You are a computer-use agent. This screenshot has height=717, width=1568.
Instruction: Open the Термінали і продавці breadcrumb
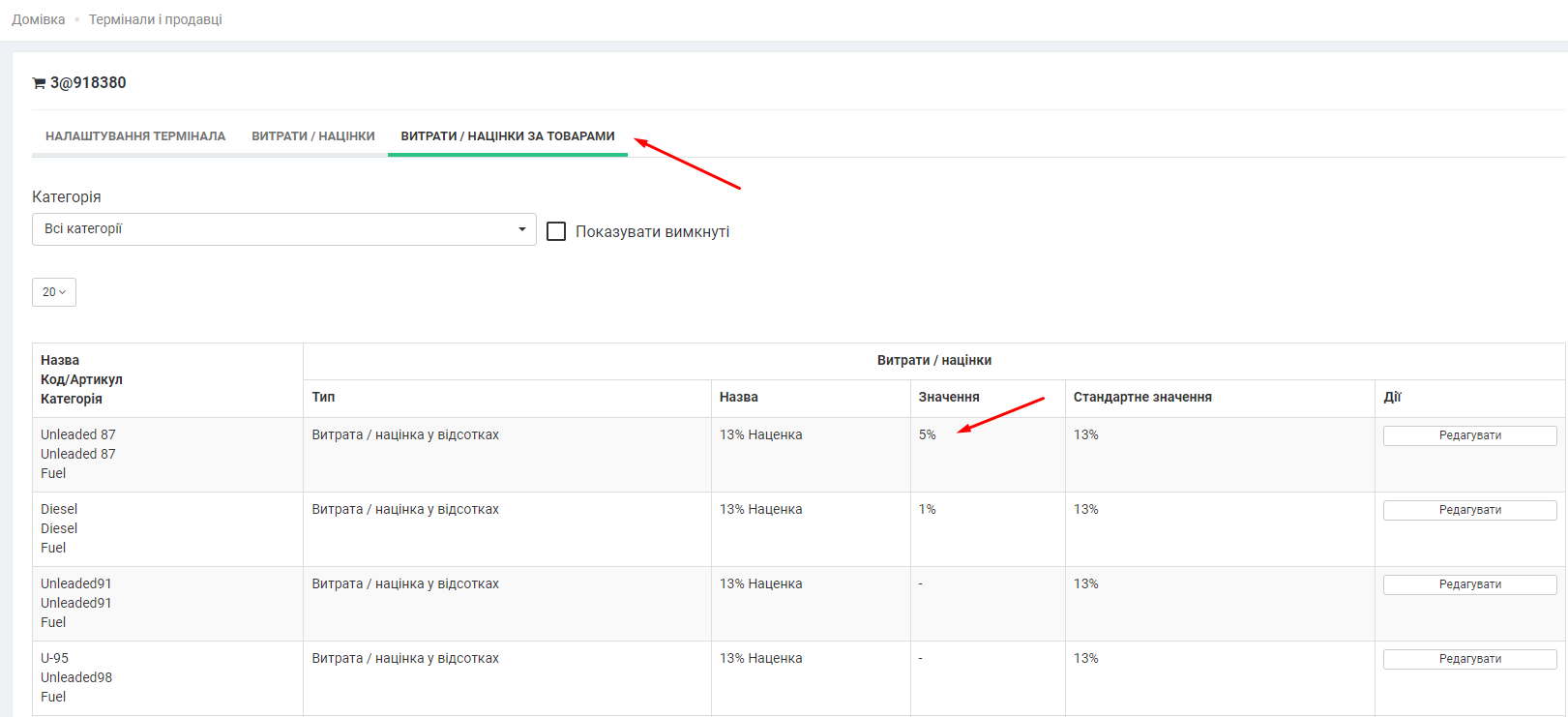coord(155,19)
